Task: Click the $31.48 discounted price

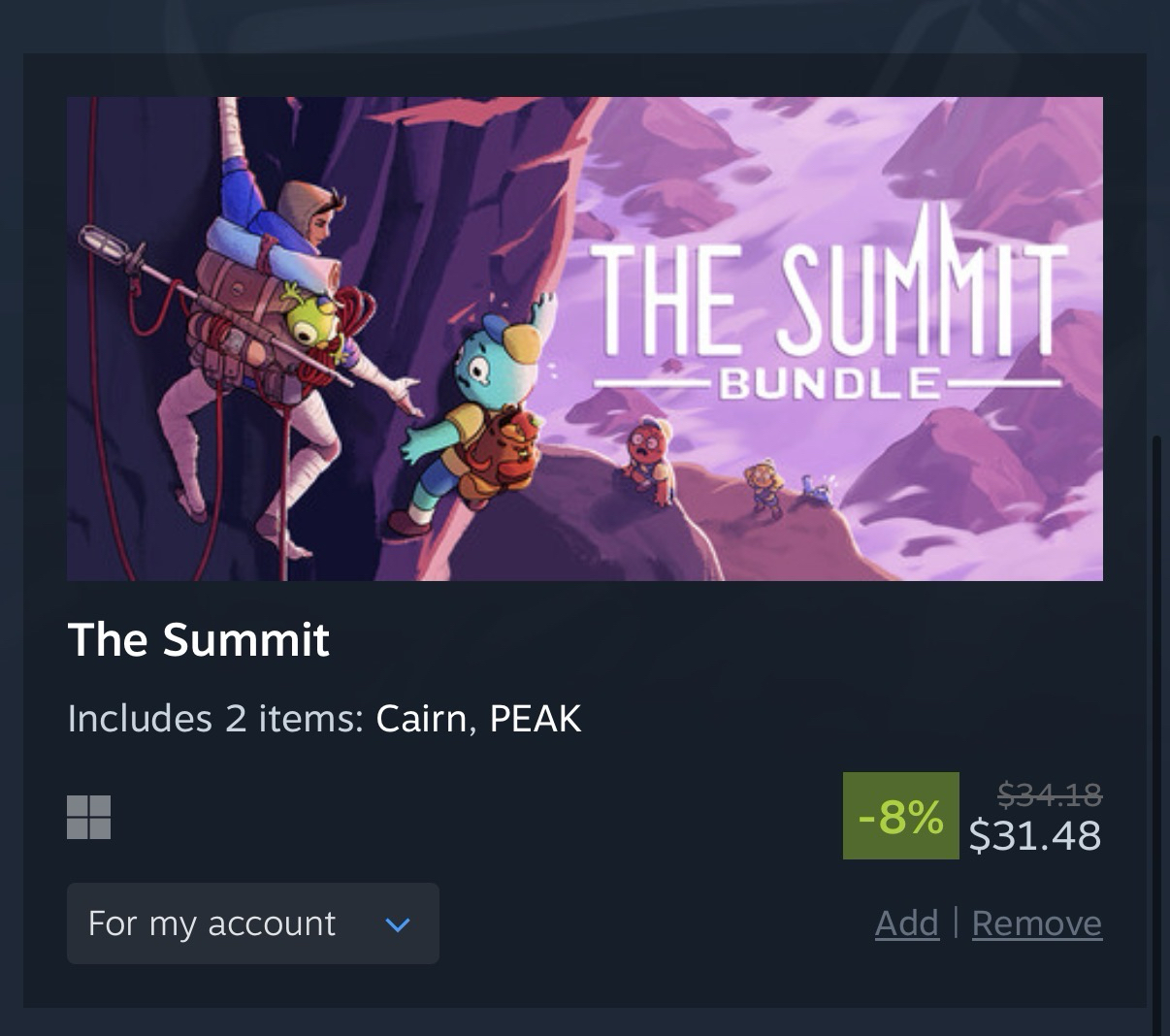Action: (x=1035, y=836)
